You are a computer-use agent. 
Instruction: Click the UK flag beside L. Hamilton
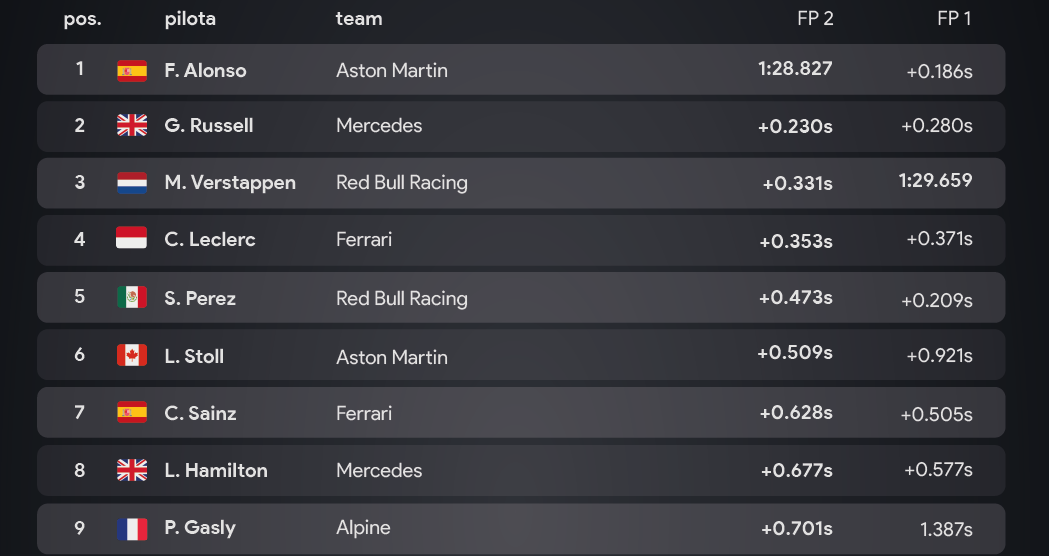pyautogui.click(x=132, y=470)
